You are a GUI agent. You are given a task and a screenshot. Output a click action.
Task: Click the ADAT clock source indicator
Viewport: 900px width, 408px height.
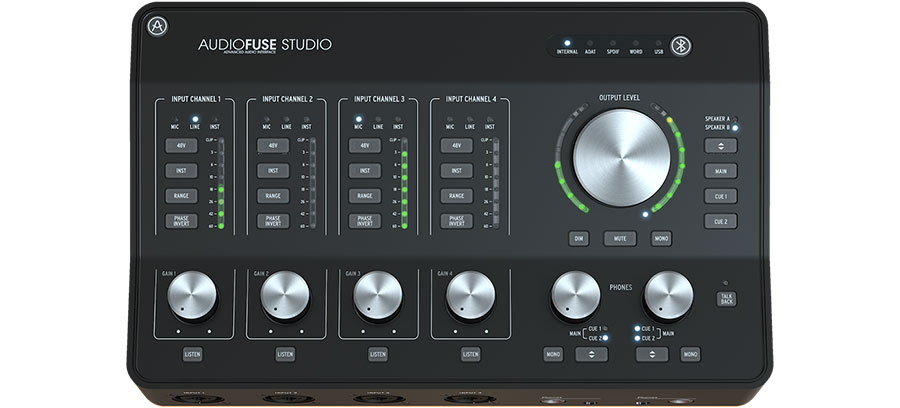pos(590,43)
